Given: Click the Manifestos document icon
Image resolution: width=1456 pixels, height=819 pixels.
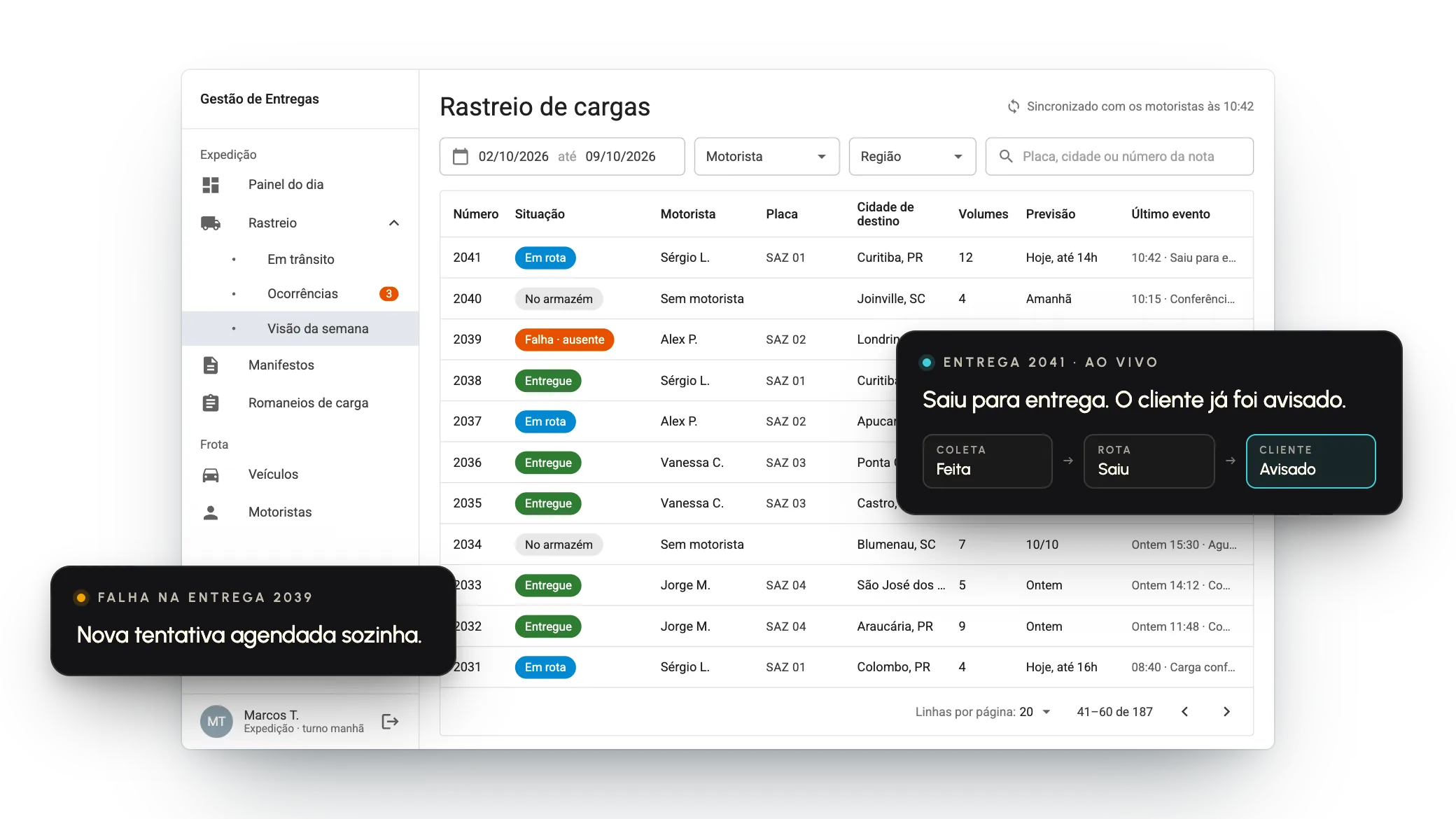Looking at the screenshot, I should click(211, 365).
